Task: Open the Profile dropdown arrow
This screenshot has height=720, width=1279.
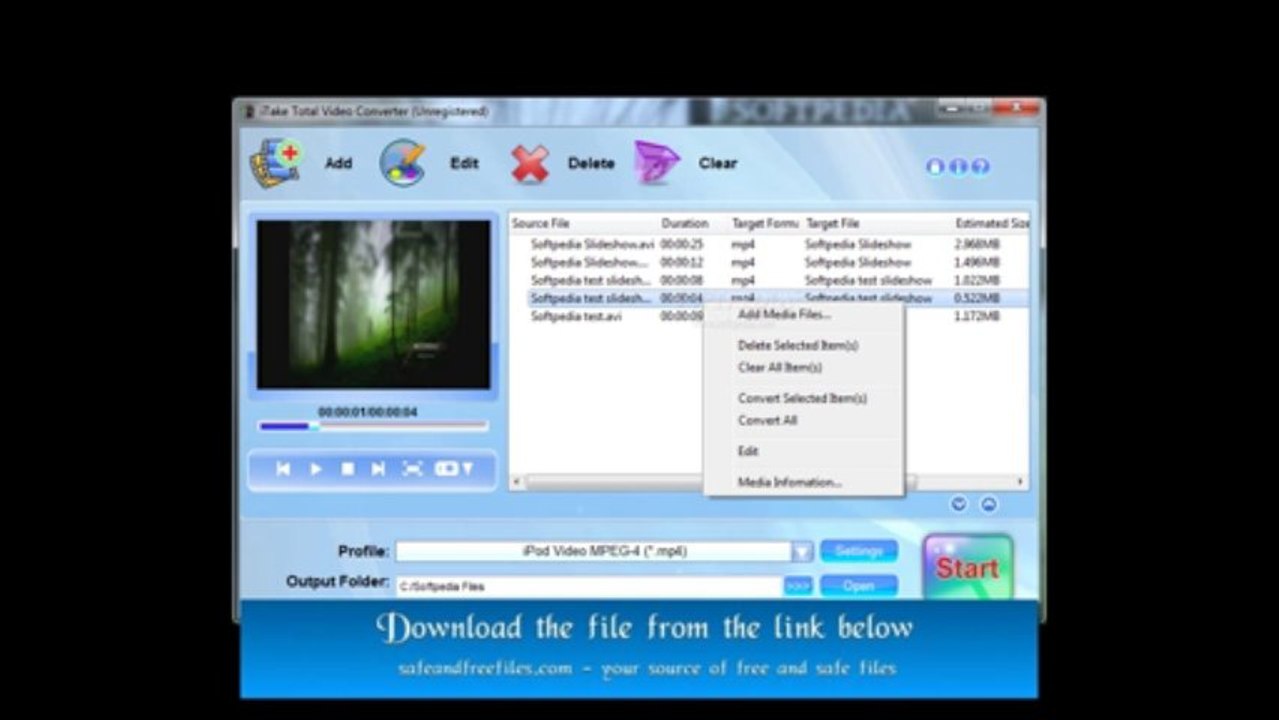Action: [x=802, y=552]
